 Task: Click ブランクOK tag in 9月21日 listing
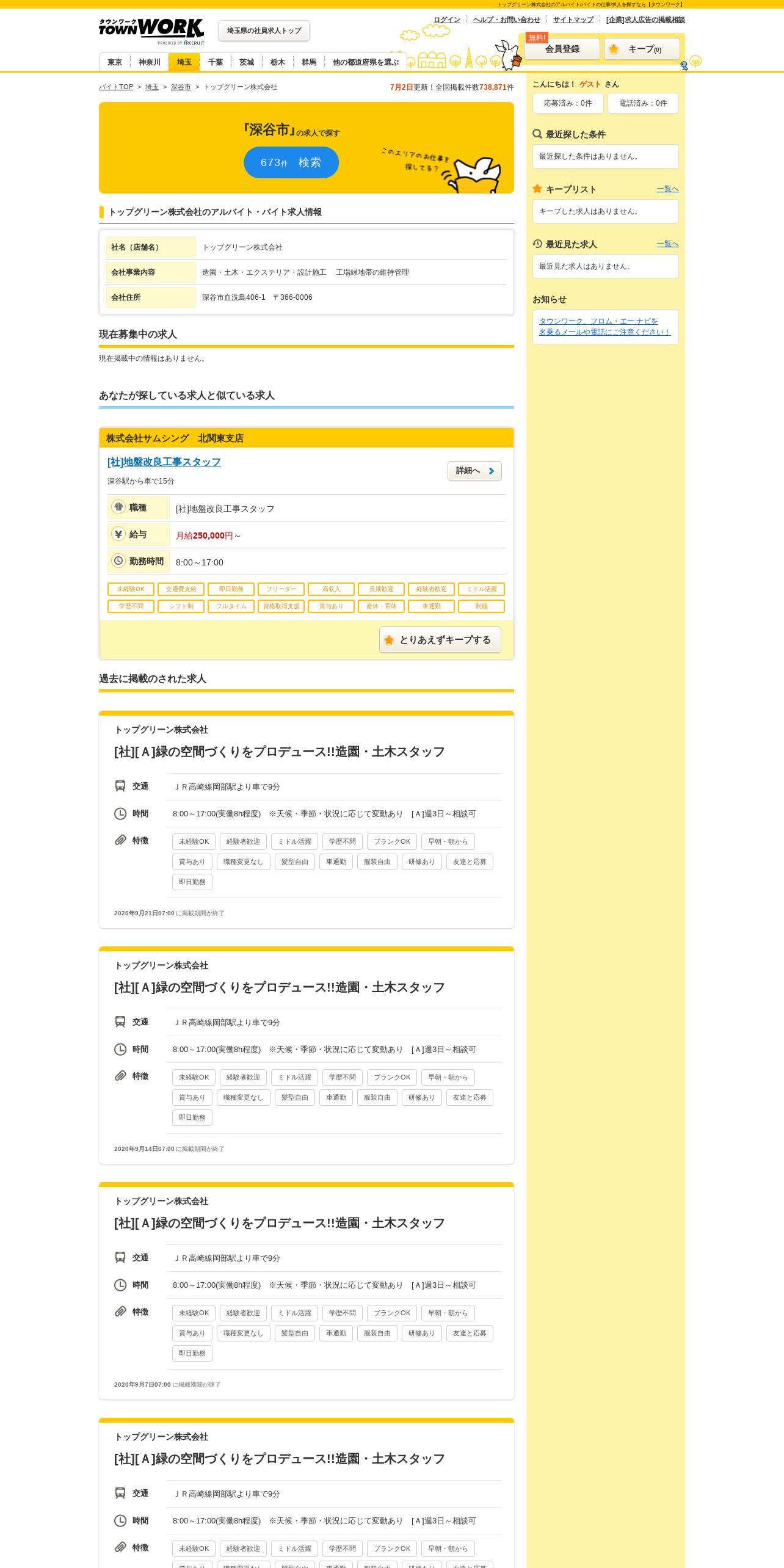click(392, 841)
